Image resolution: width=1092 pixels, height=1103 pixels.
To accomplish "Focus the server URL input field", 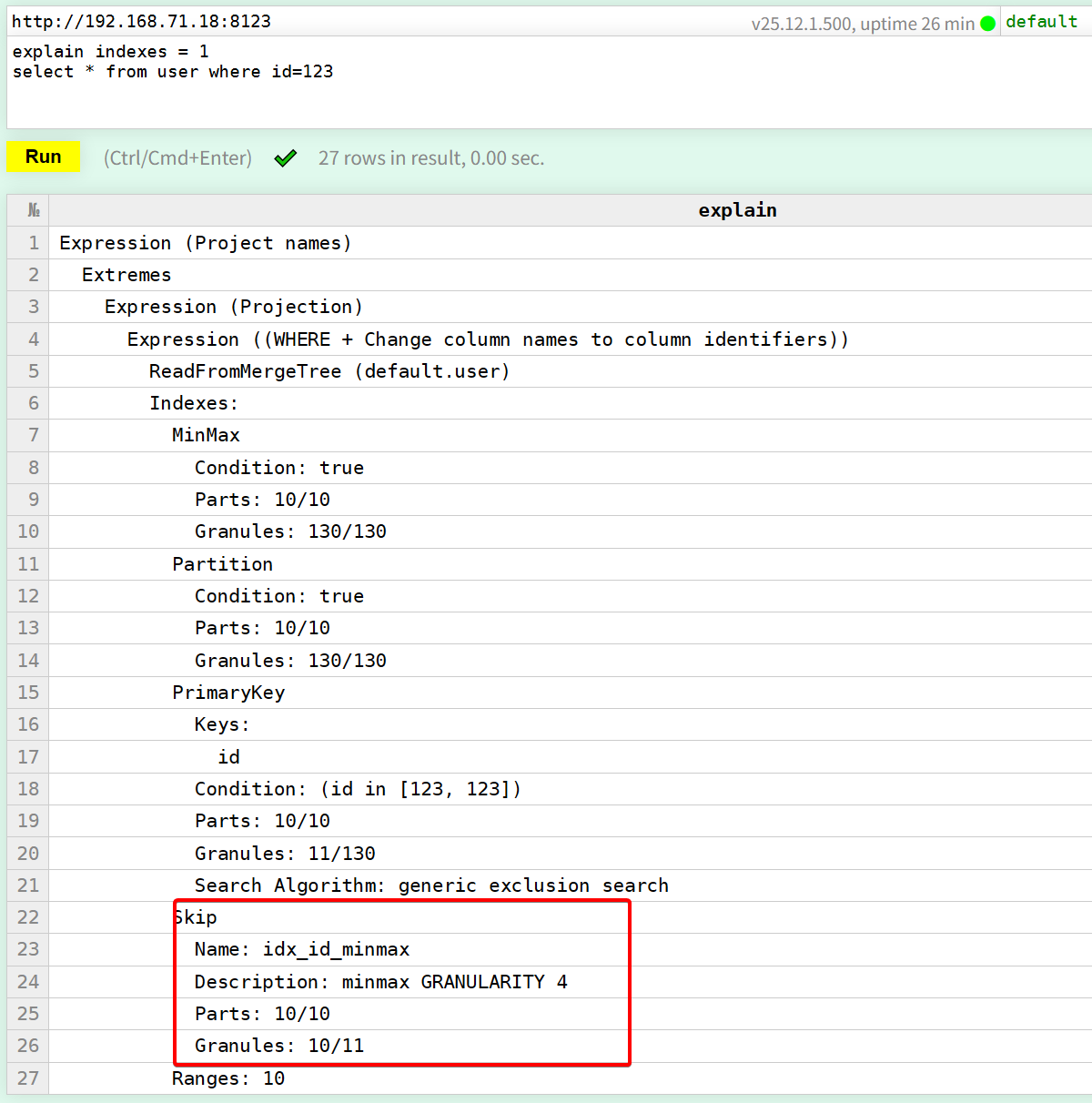I will 364,21.
